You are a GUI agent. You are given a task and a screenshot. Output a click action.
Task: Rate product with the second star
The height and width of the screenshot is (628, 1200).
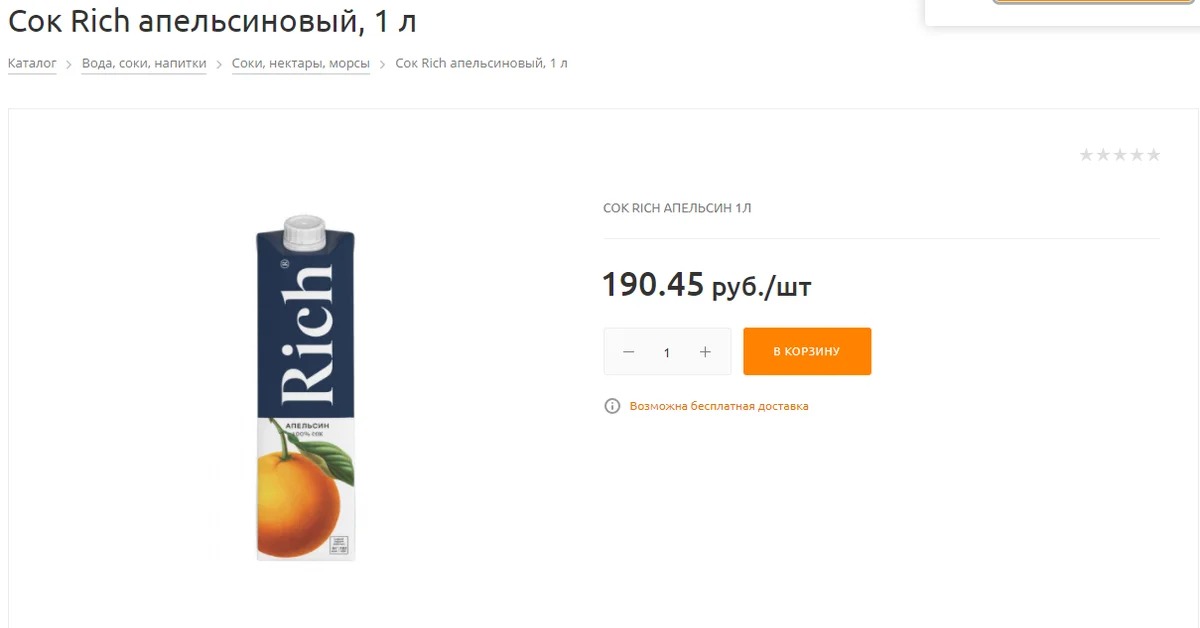click(1104, 155)
